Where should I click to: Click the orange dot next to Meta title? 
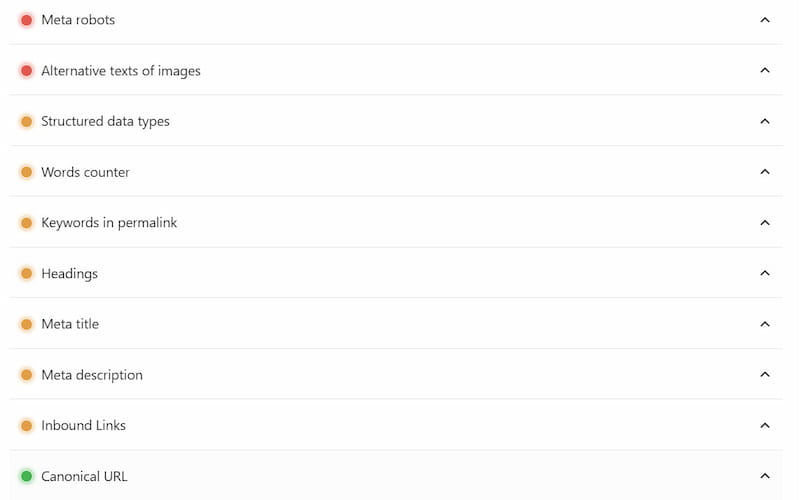click(27, 324)
